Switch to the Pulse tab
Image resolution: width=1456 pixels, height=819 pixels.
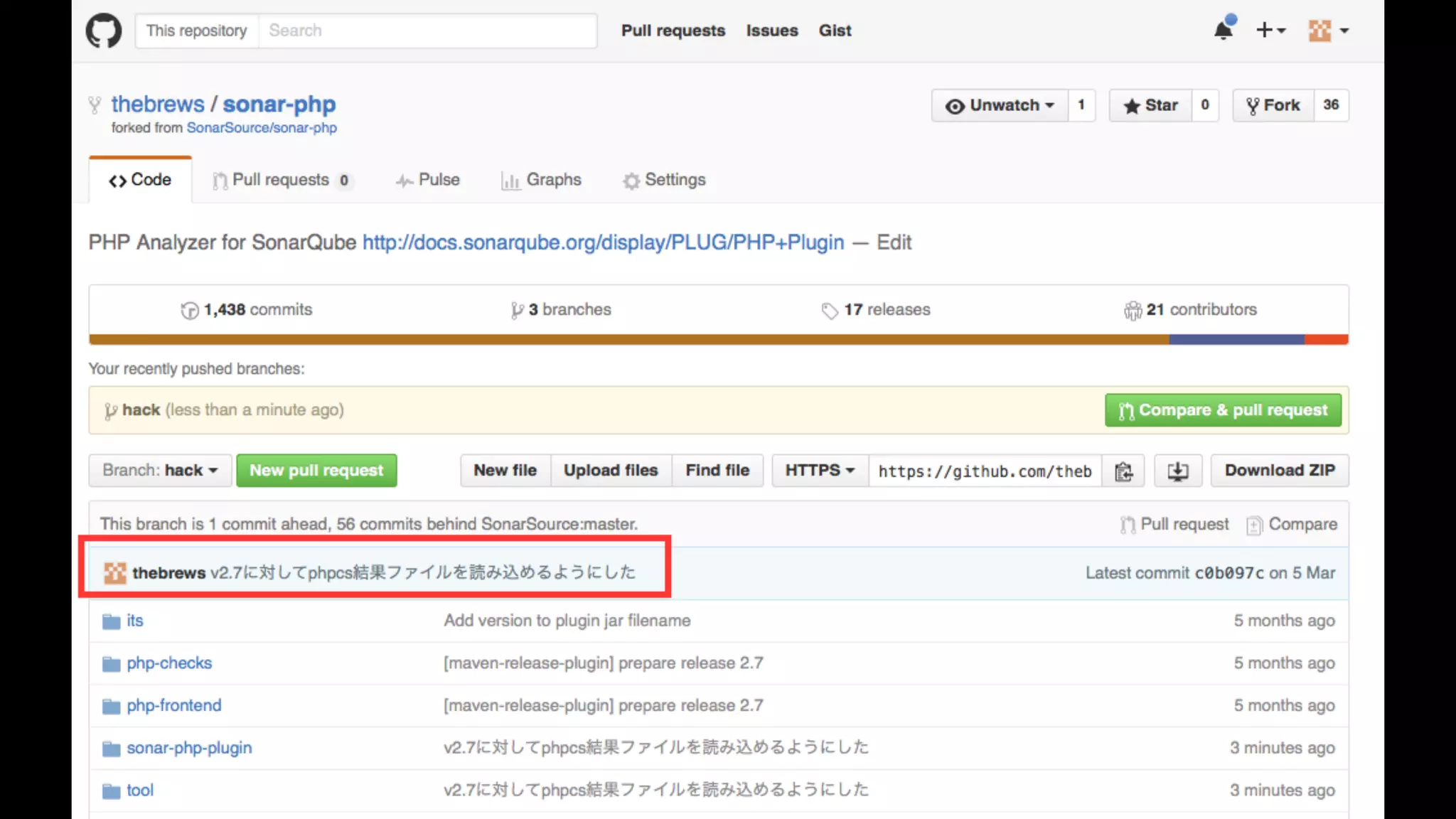(428, 180)
